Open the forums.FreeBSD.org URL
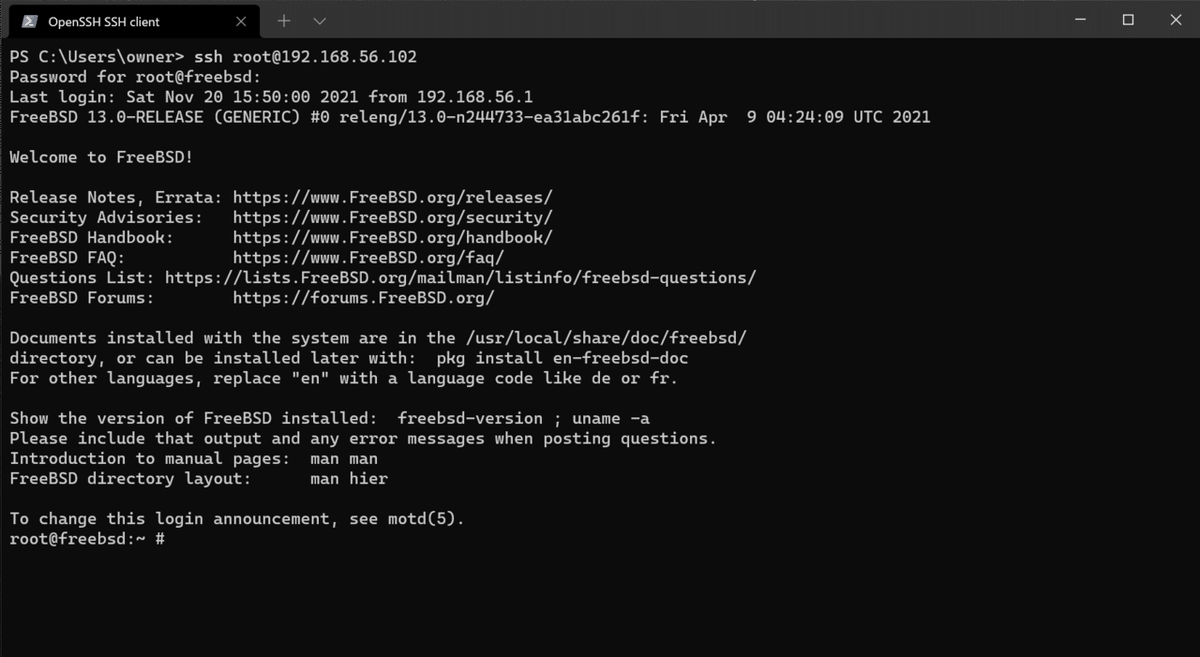1200x657 pixels. click(x=364, y=298)
